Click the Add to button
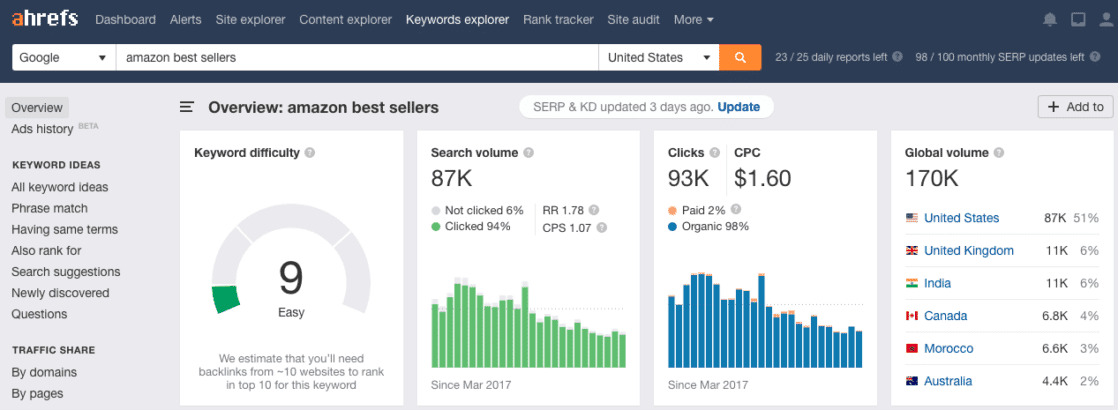Viewport: 1118px width, 410px height. [x=1075, y=107]
